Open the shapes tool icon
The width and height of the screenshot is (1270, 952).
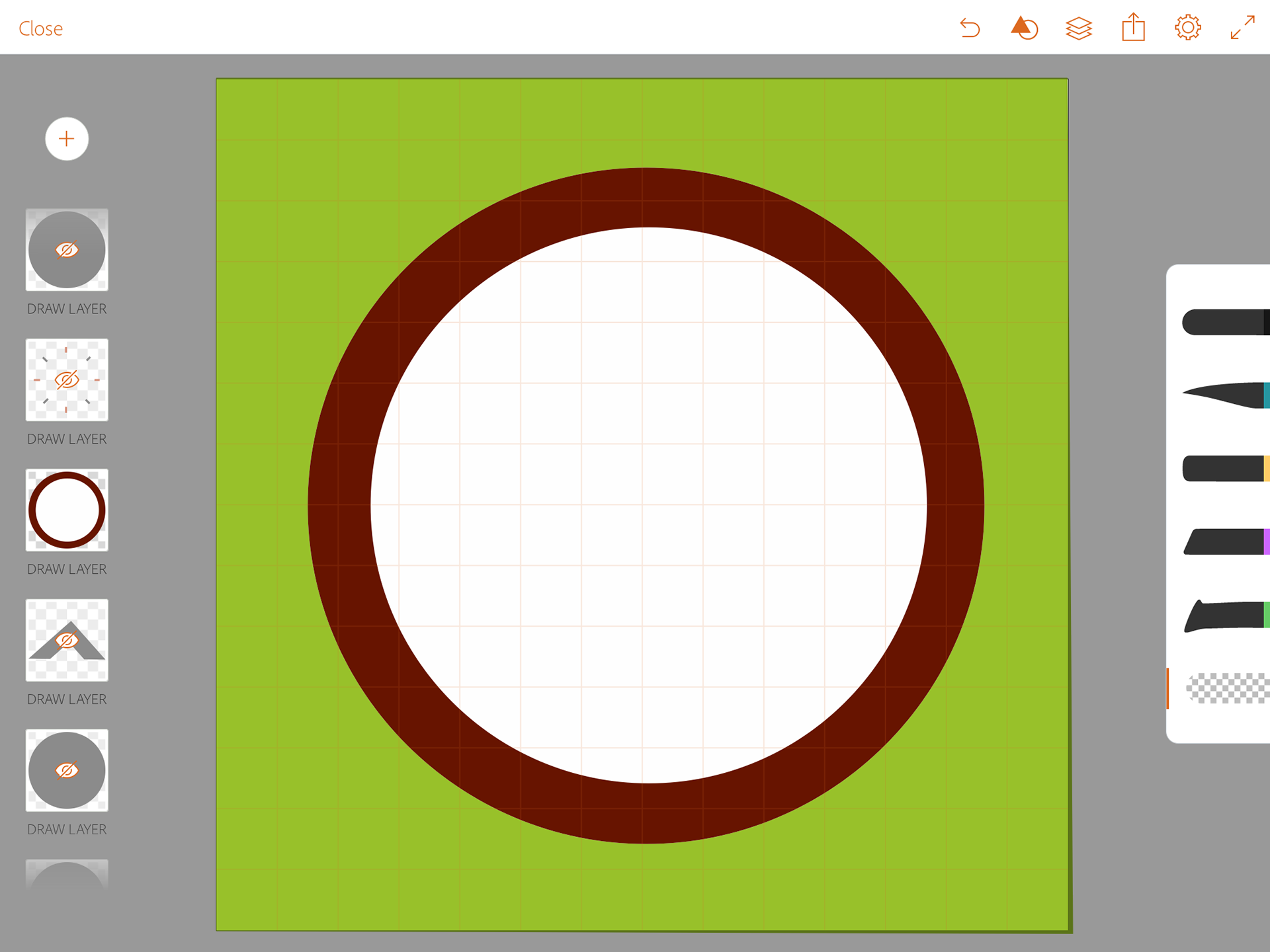1024,28
